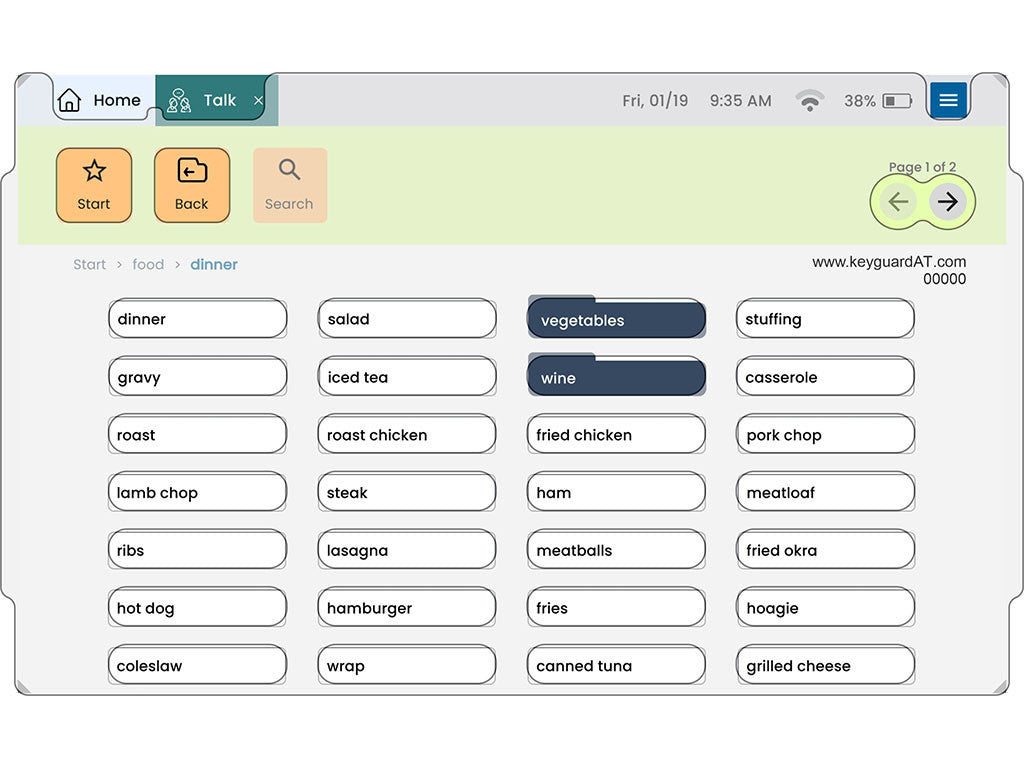Screen dimensions: 1024x768
Task: Tap the battery indicator icon
Action: [x=897, y=100]
